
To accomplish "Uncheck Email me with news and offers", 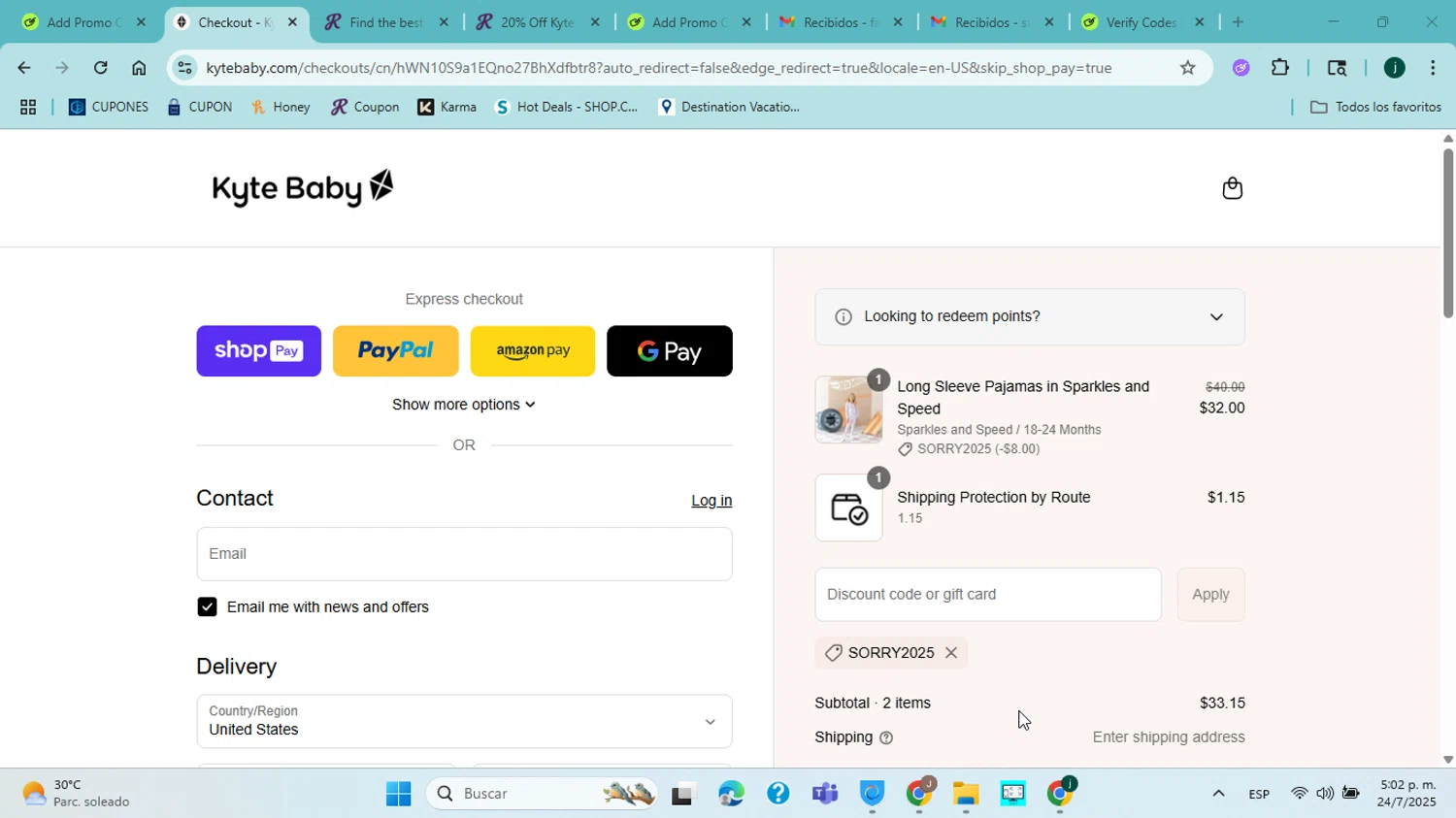I will click(207, 607).
